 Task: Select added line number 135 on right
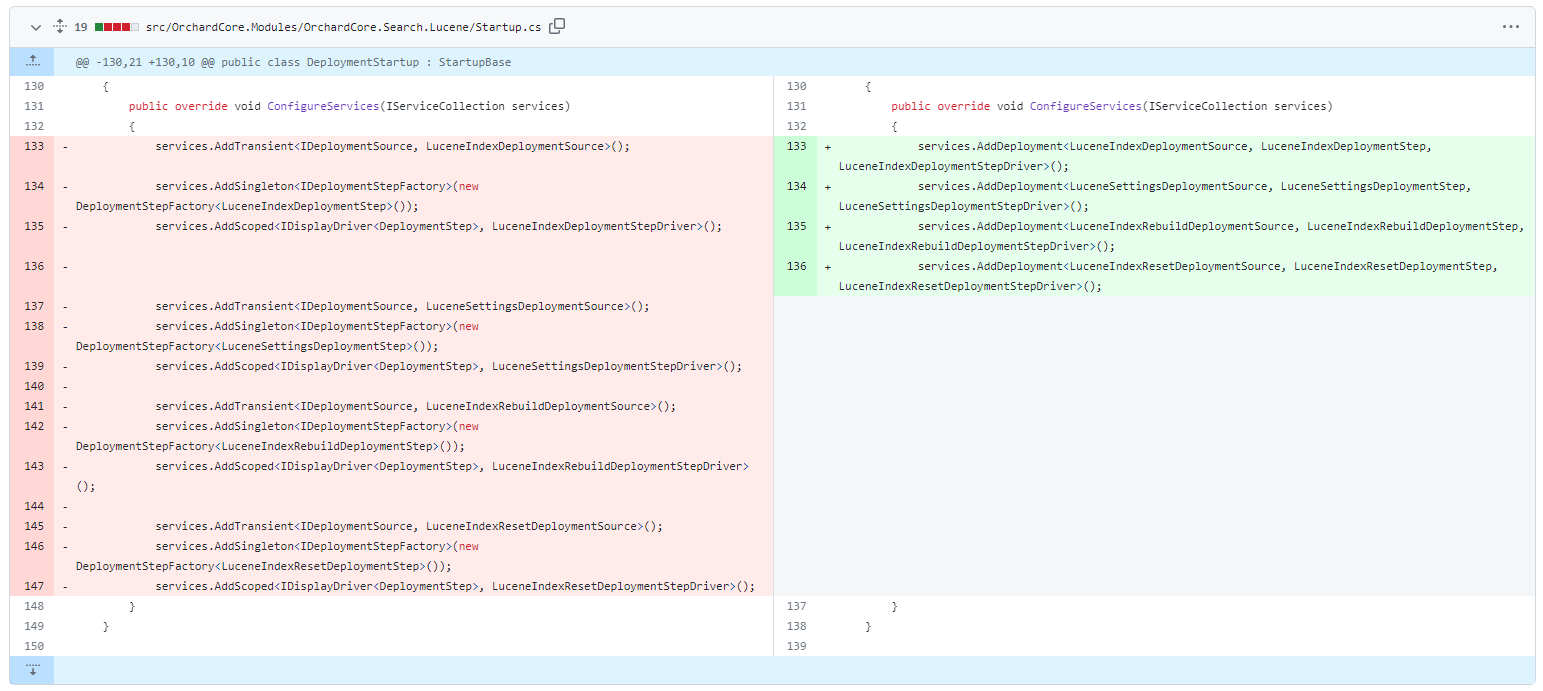point(795,226)
